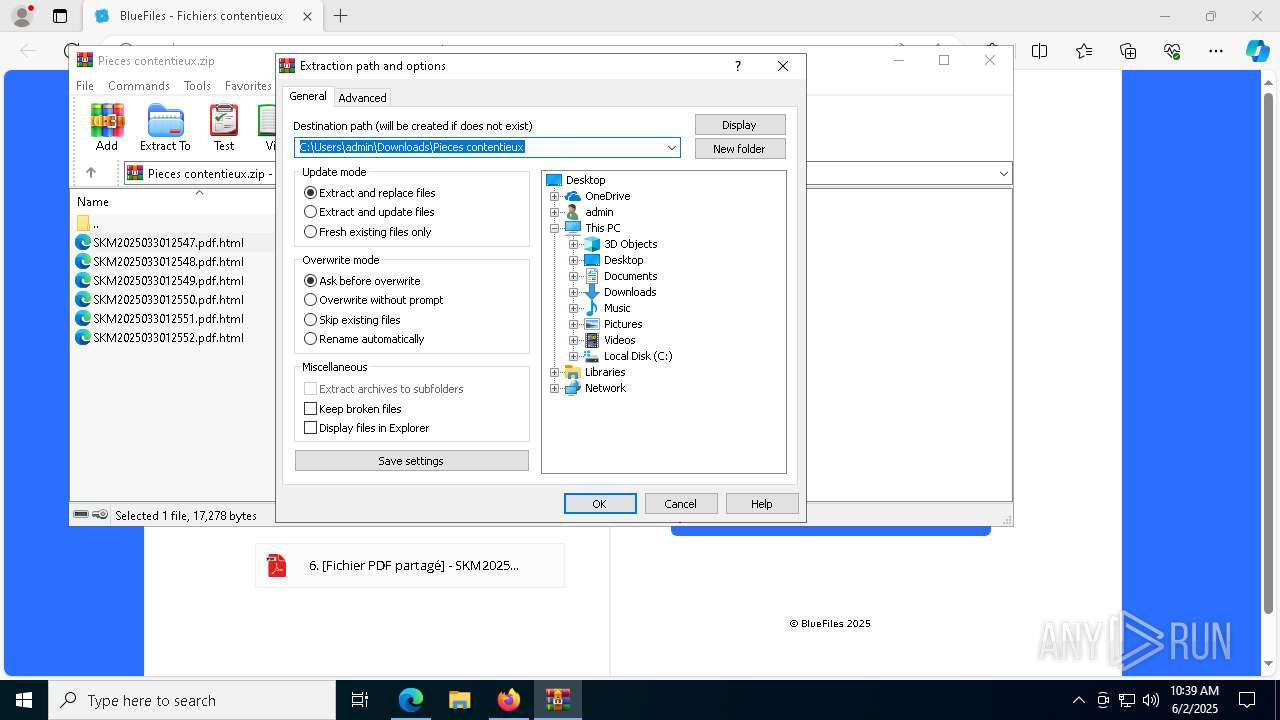Viewport: 1280px width, 720px height.
Task: Select the file SKM2025033012550.pdf.html
Action: pyautogui.click(x=159, y=300)
